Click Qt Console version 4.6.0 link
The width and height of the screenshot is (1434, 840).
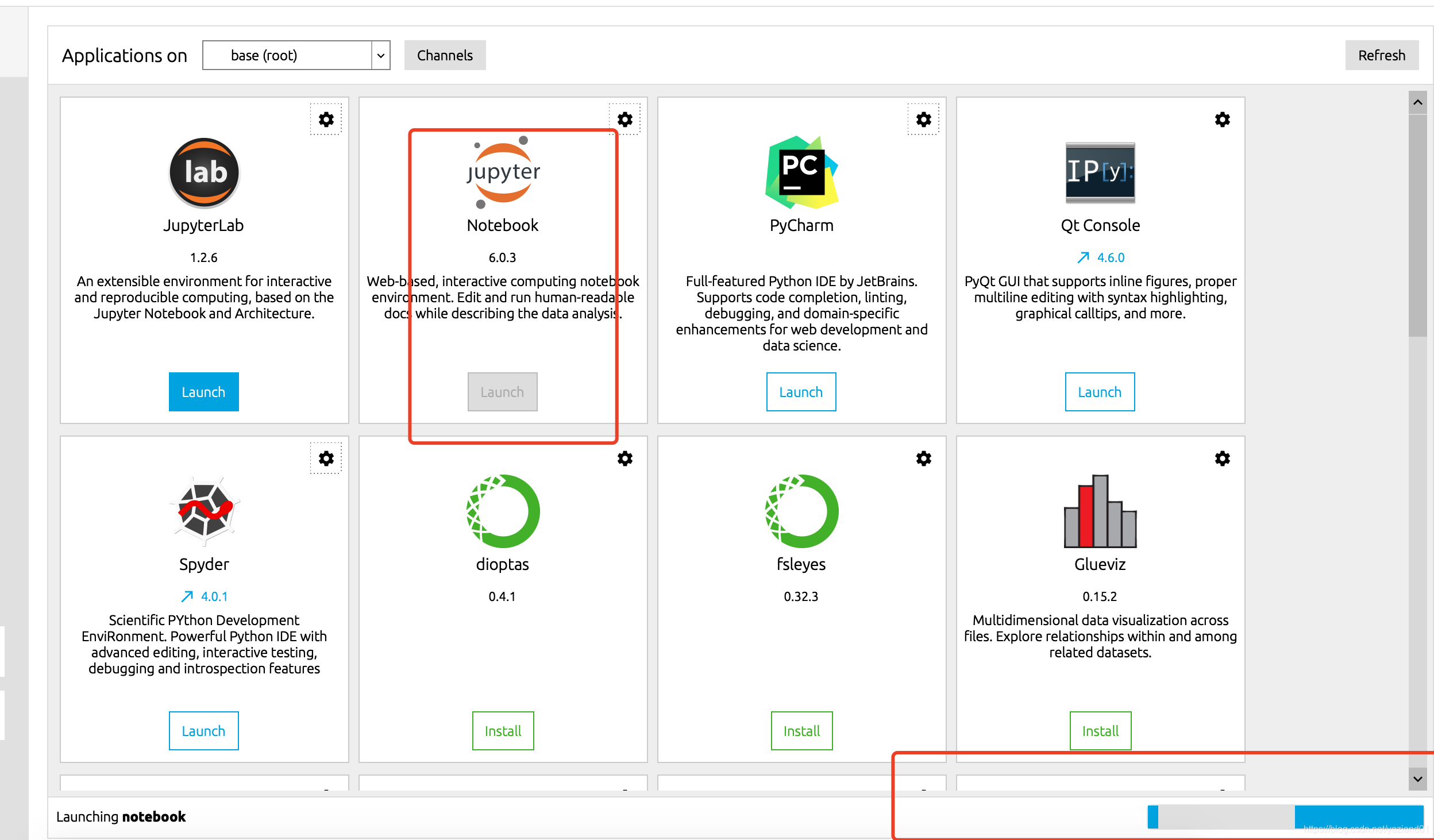1111,257
